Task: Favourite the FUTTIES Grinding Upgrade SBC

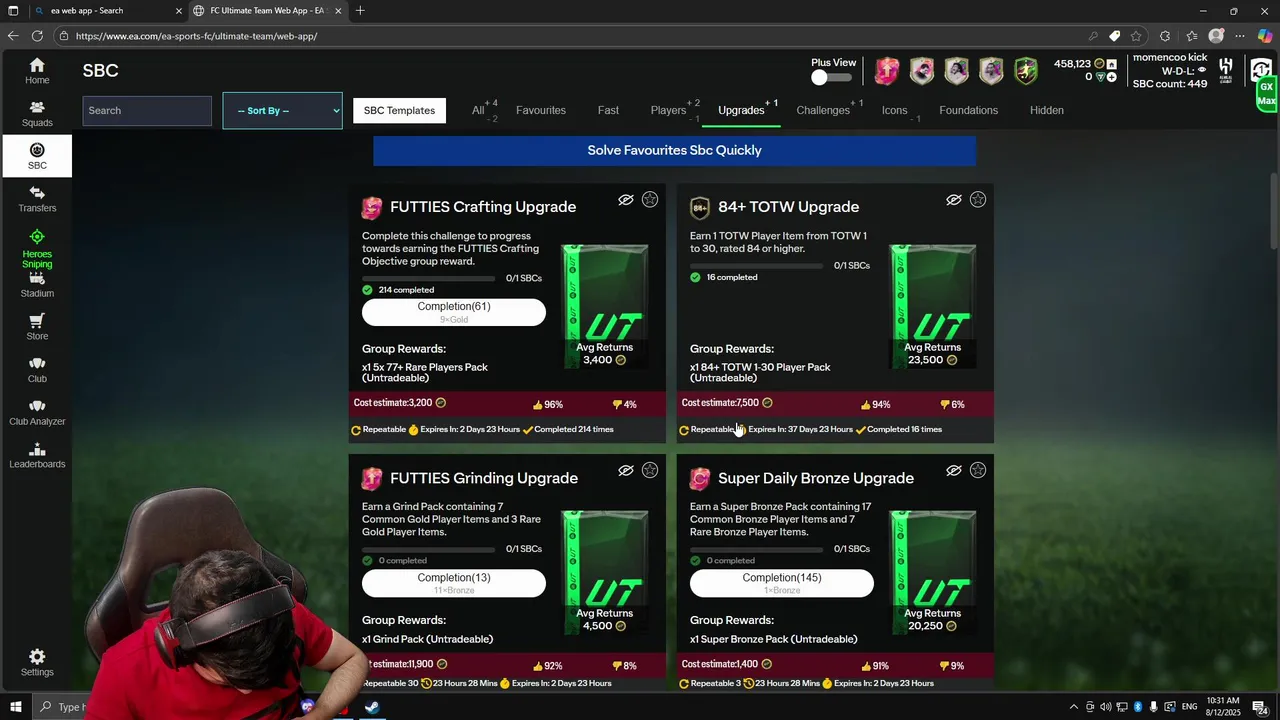Action: 650,470
